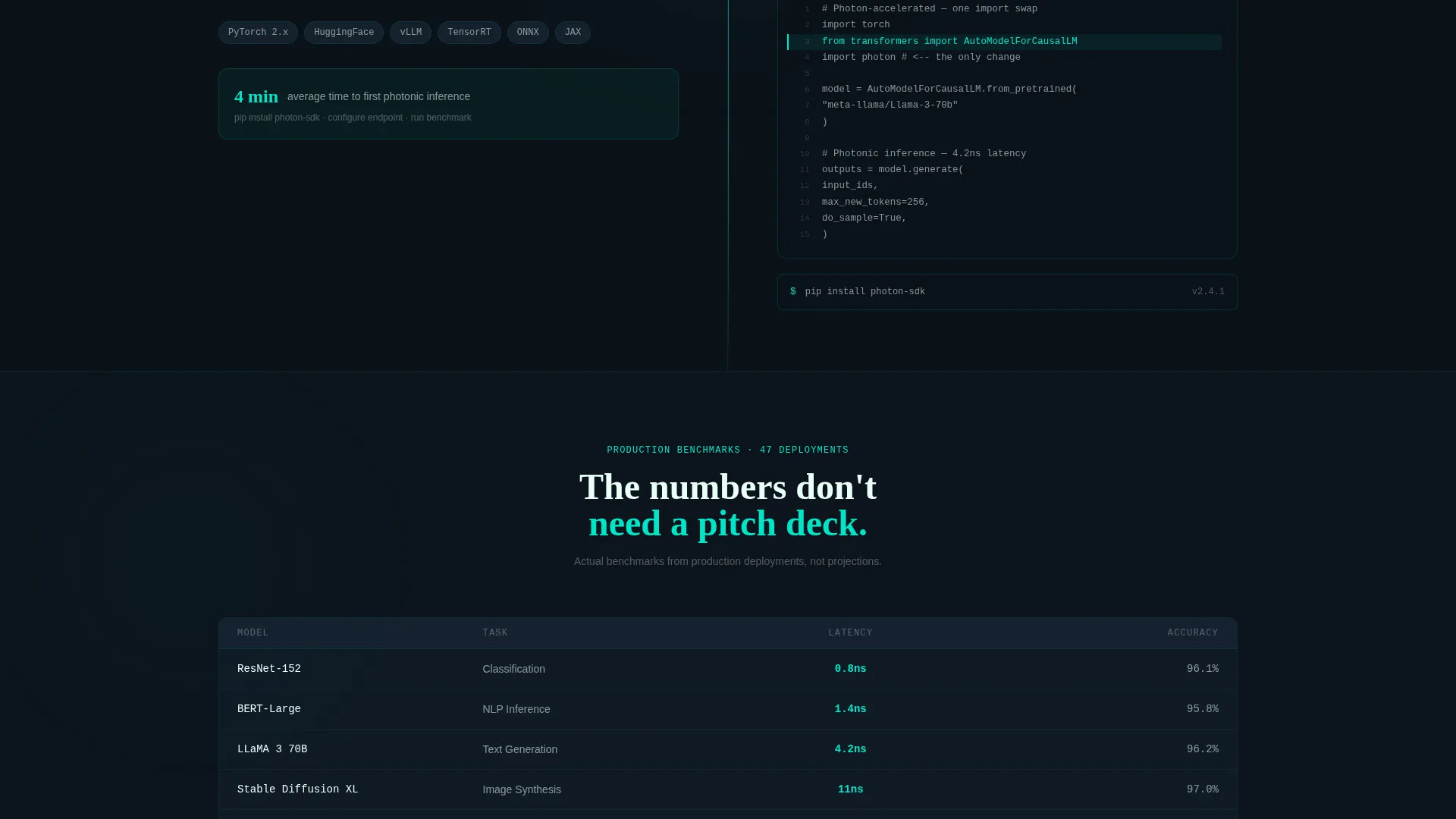Screen dimensions: 1456x819
Task: Click the TASK column header
Action: [x=495, y=633]
